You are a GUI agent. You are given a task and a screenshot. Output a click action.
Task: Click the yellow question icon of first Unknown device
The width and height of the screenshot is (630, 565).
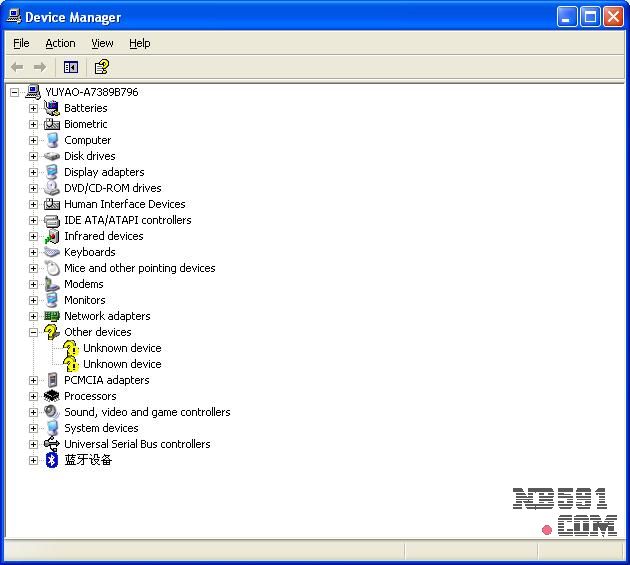[x=71, y=348]
